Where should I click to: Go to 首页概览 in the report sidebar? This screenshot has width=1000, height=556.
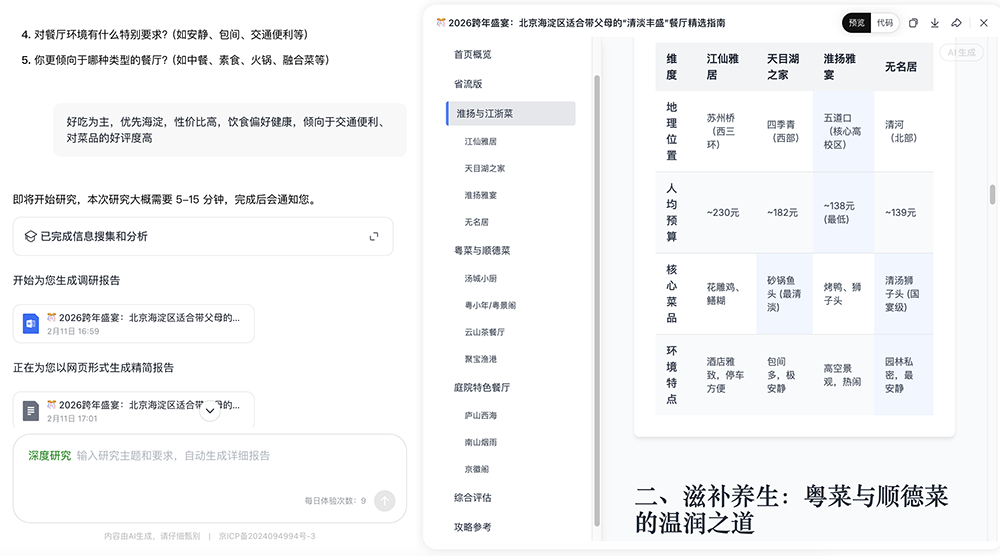pyautogui.click(x=473, y=55)
